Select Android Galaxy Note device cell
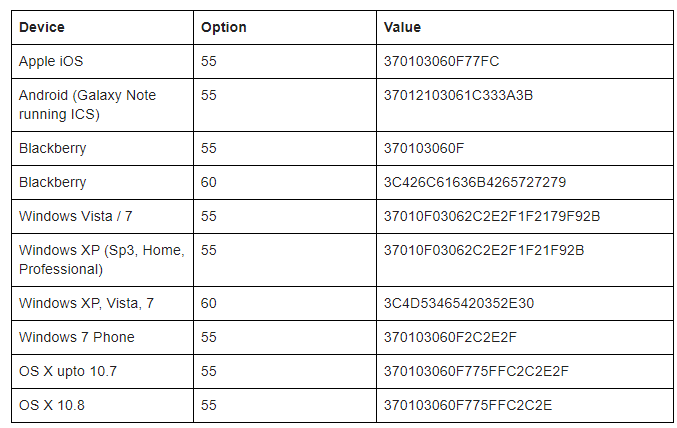 click(x=87, y=104)
